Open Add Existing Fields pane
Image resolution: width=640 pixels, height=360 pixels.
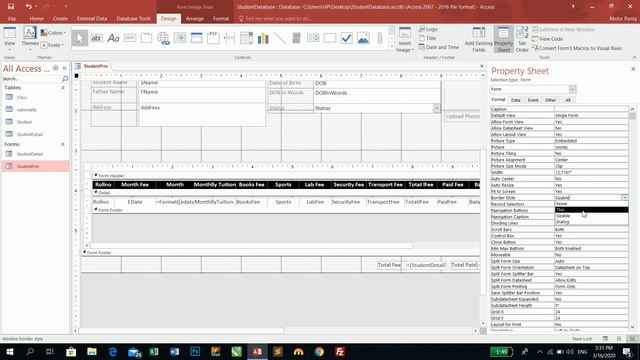pos(478,40)
